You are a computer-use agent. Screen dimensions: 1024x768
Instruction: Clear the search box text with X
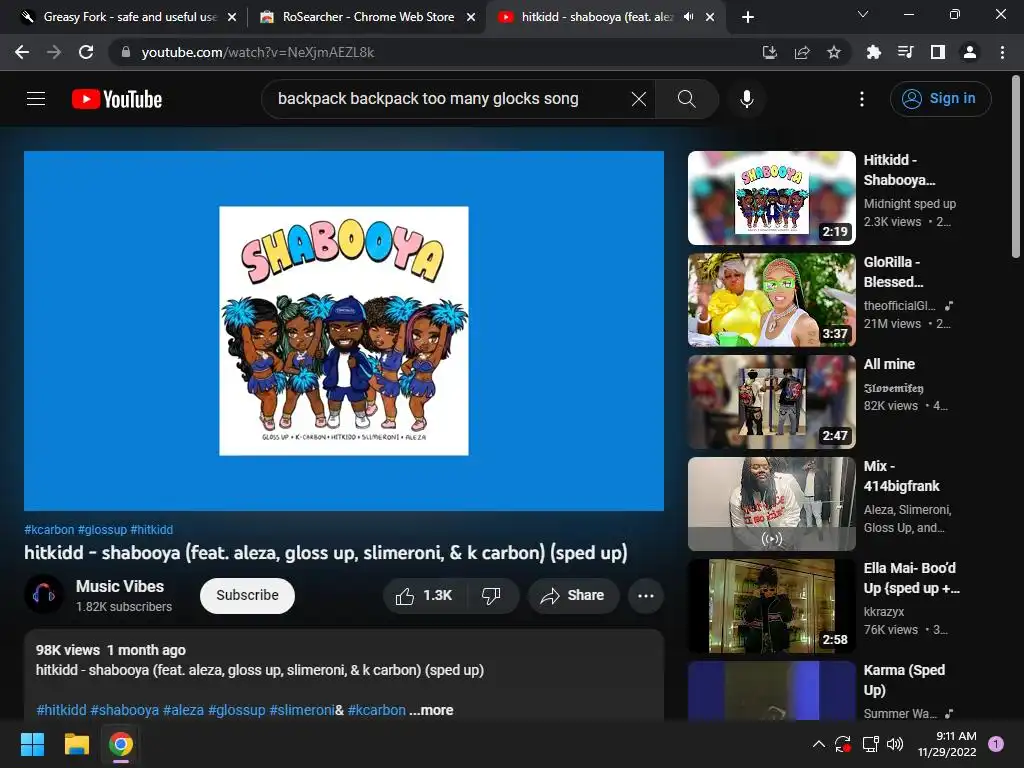point(639,99)
